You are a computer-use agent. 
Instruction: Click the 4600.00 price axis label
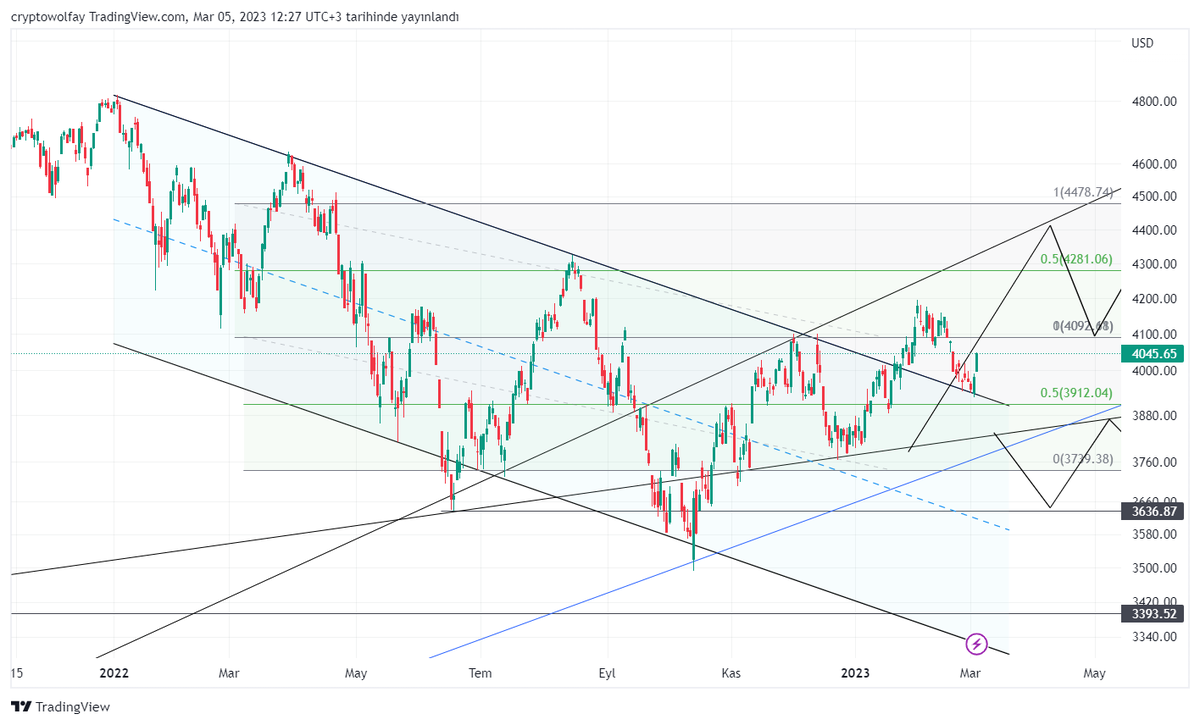(1153, 164)
